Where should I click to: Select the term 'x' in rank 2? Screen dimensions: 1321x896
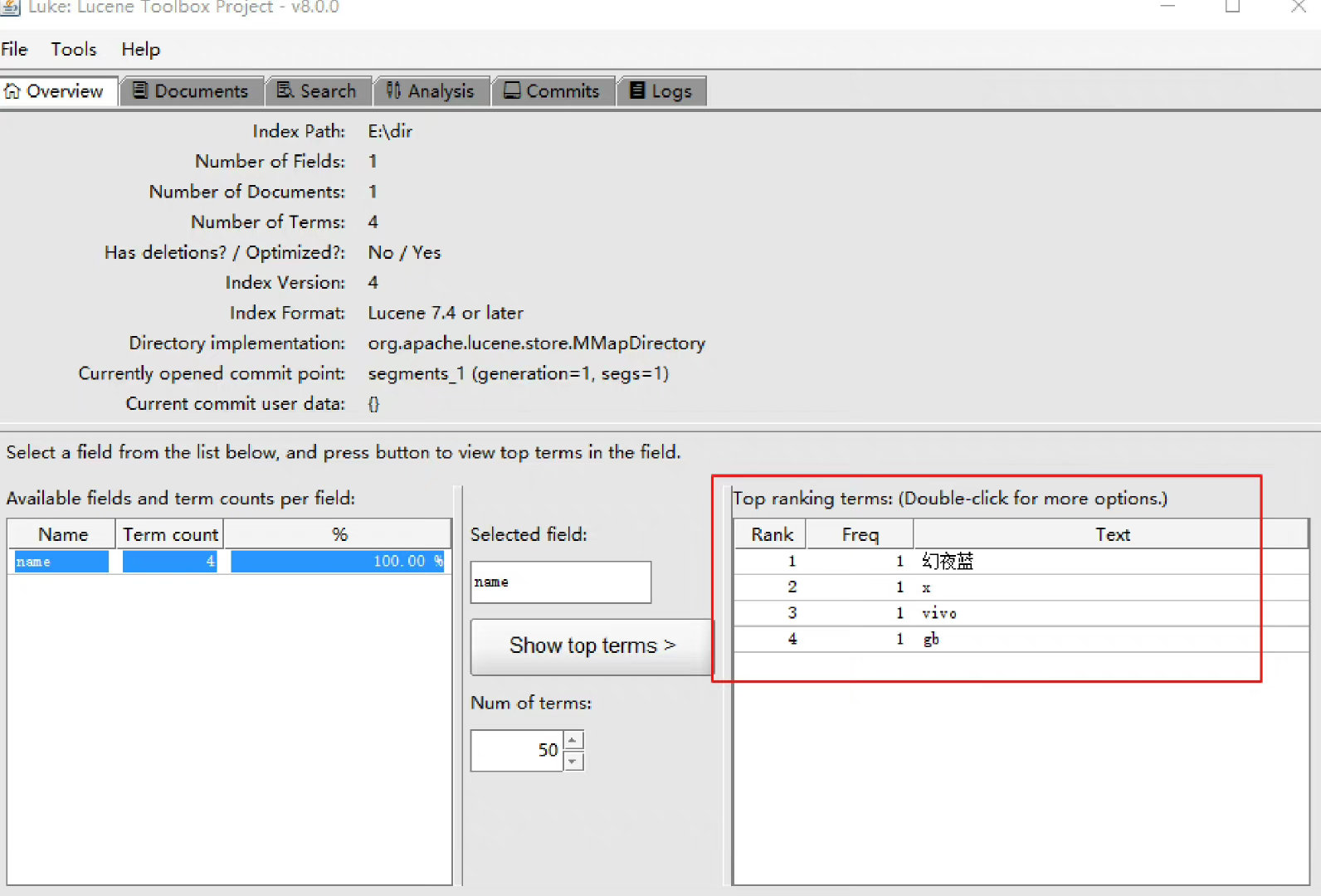(x=1021, y=587)
